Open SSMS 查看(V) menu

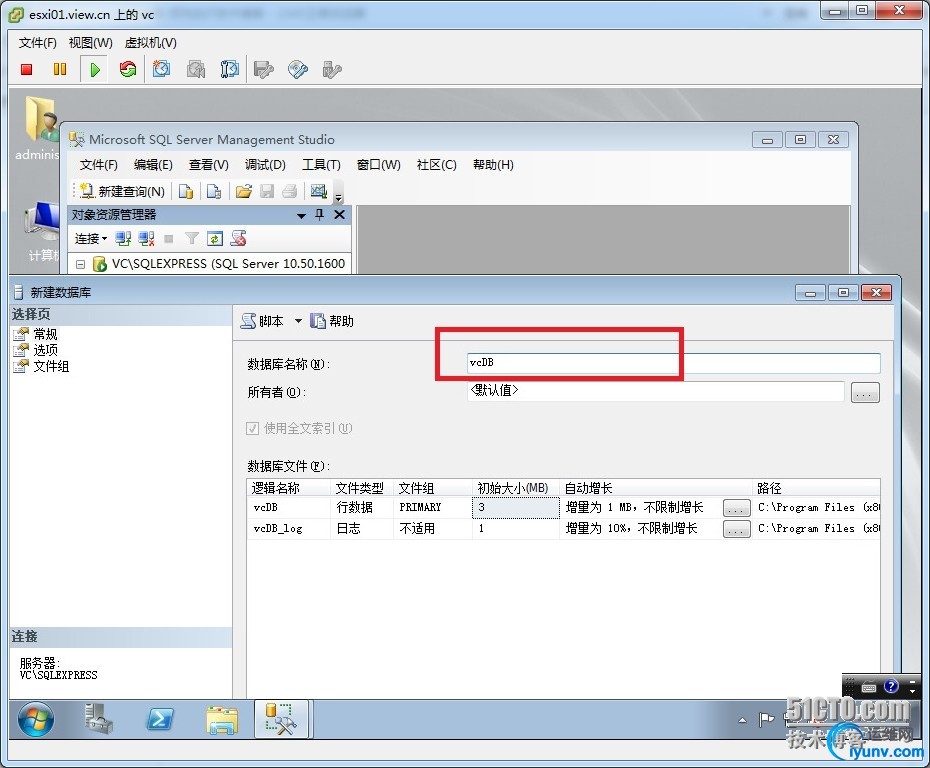click(x=209, y=165)
